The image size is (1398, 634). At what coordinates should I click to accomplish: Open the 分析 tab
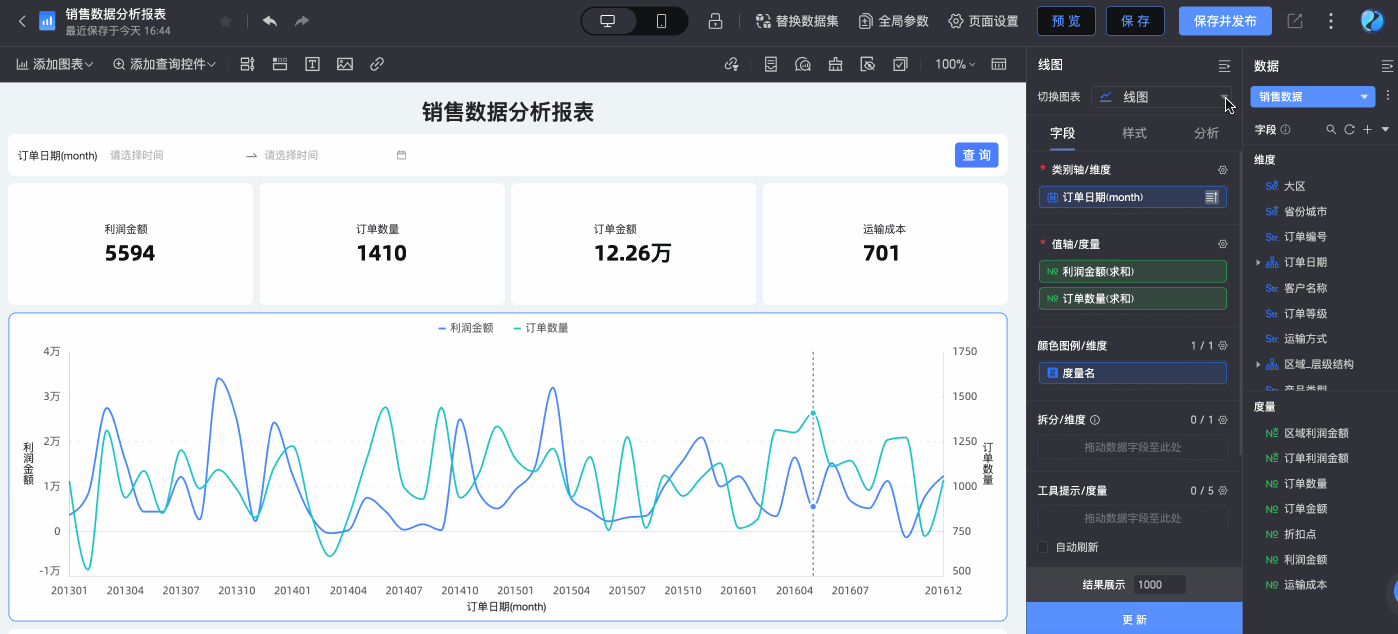coord(1206,133)
